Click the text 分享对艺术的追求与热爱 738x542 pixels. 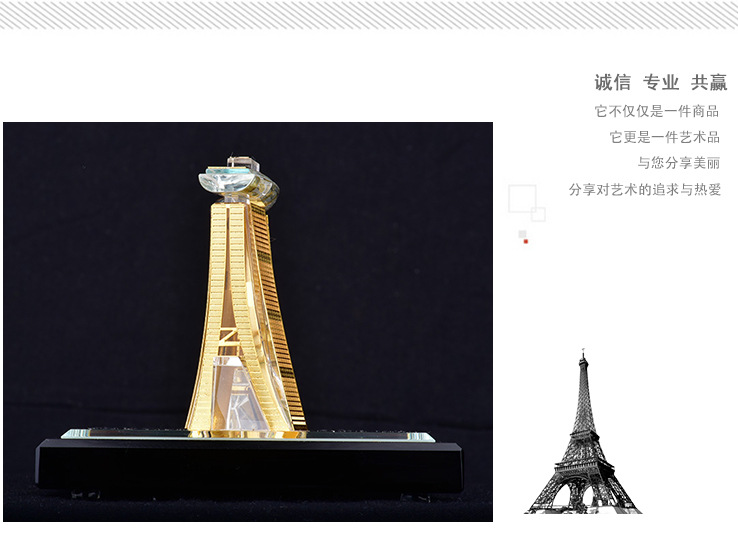[x=645, y=190]
